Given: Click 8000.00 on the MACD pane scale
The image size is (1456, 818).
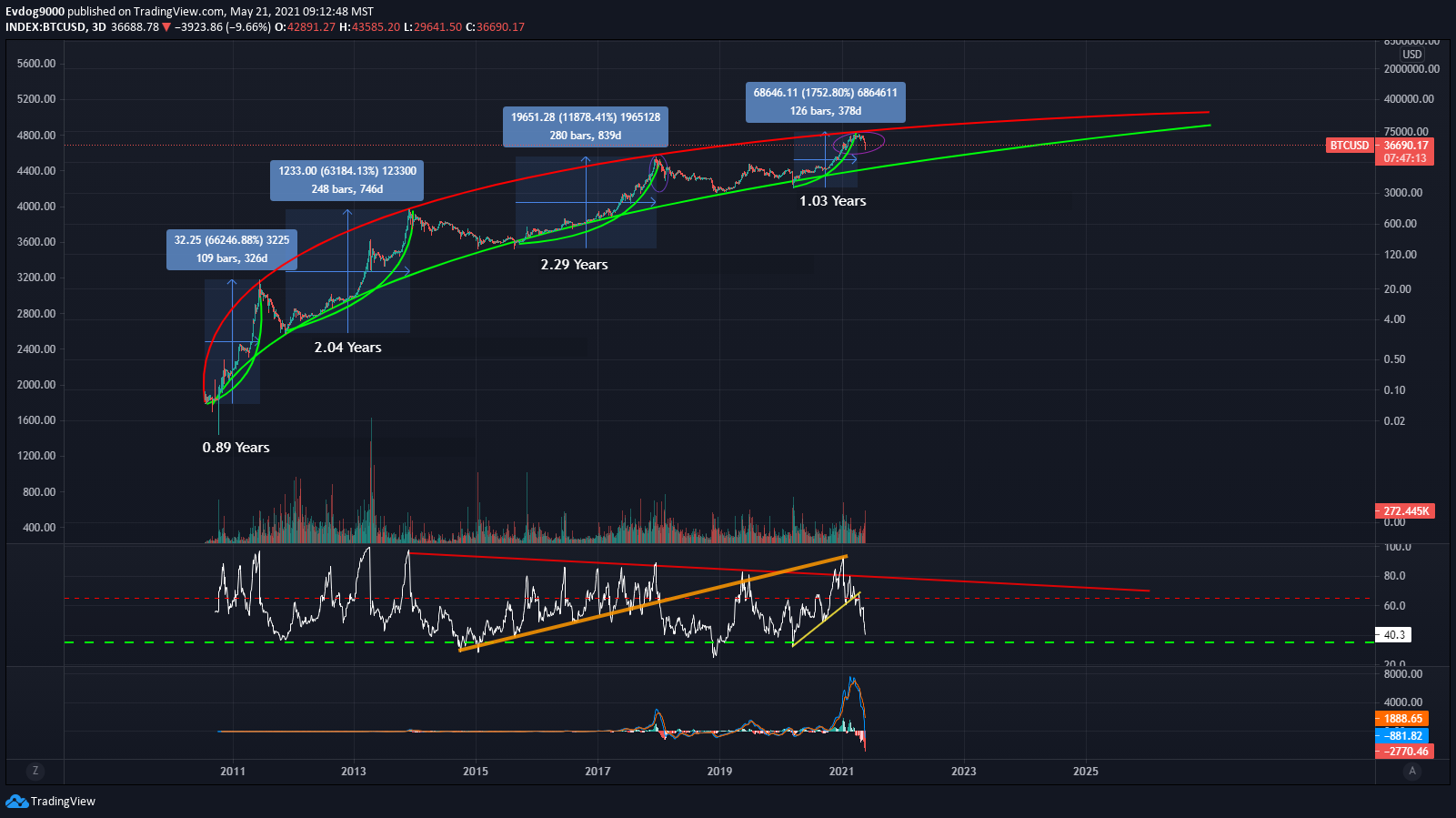Looking at the screenshot, I should pos(1403,674).
